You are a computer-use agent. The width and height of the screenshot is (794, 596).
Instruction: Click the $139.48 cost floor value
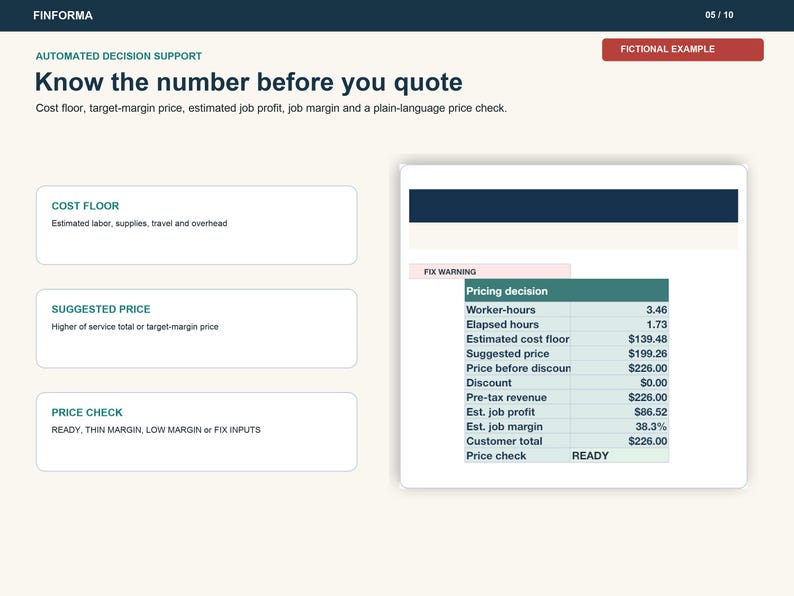point(648,339)
